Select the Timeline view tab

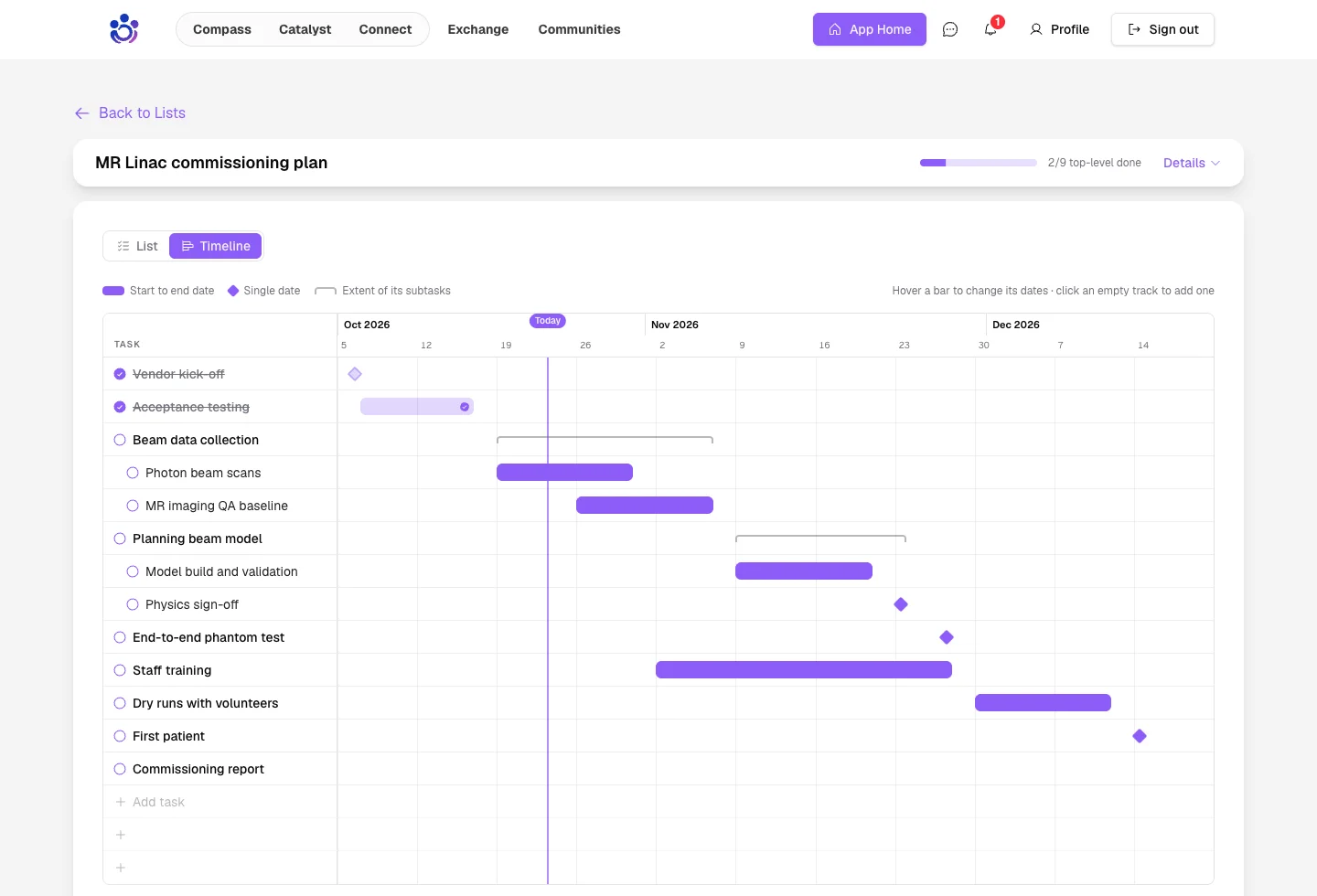[216, 246]
